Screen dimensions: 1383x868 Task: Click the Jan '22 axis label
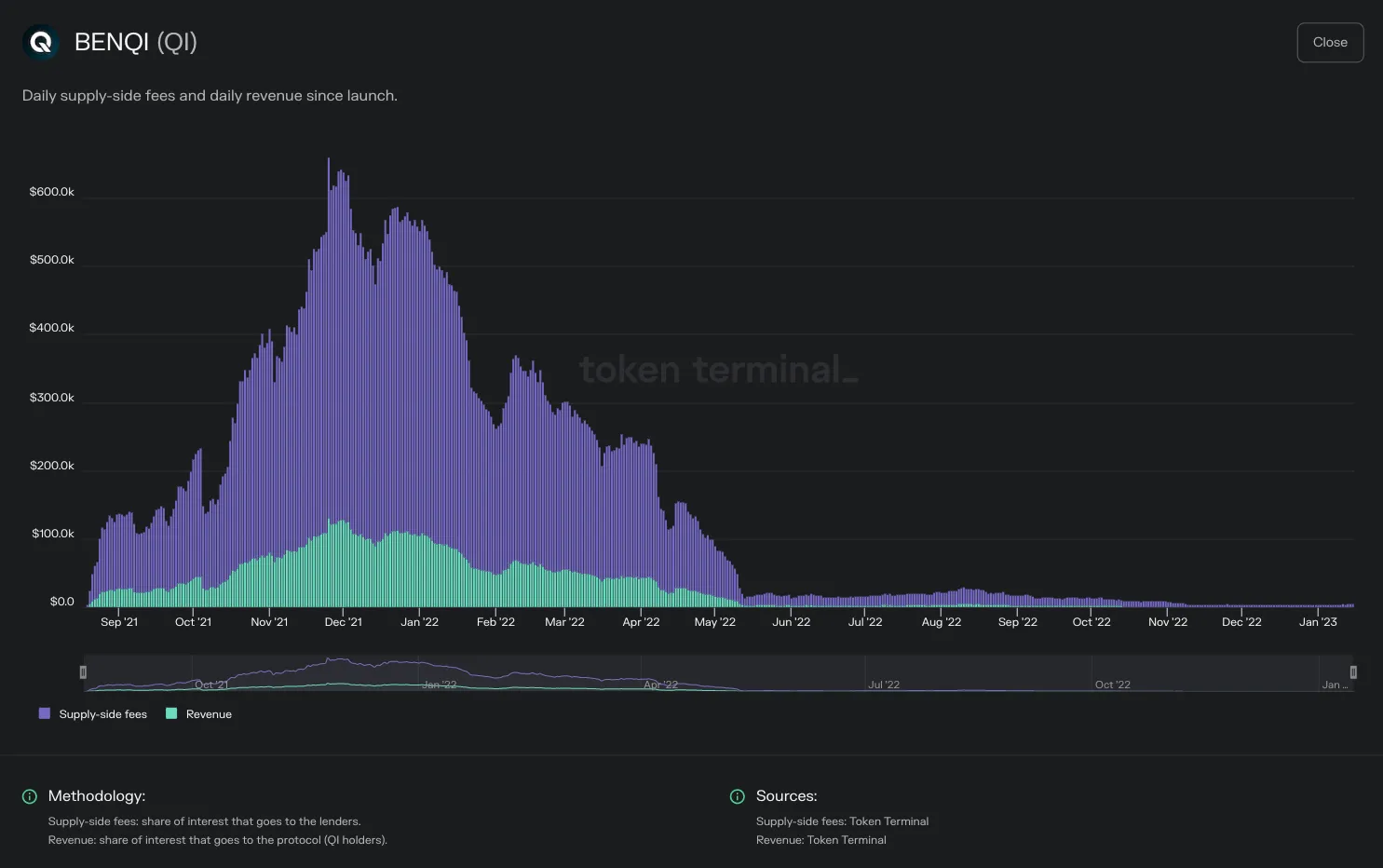pyautogui.click(x=419, y=622)
